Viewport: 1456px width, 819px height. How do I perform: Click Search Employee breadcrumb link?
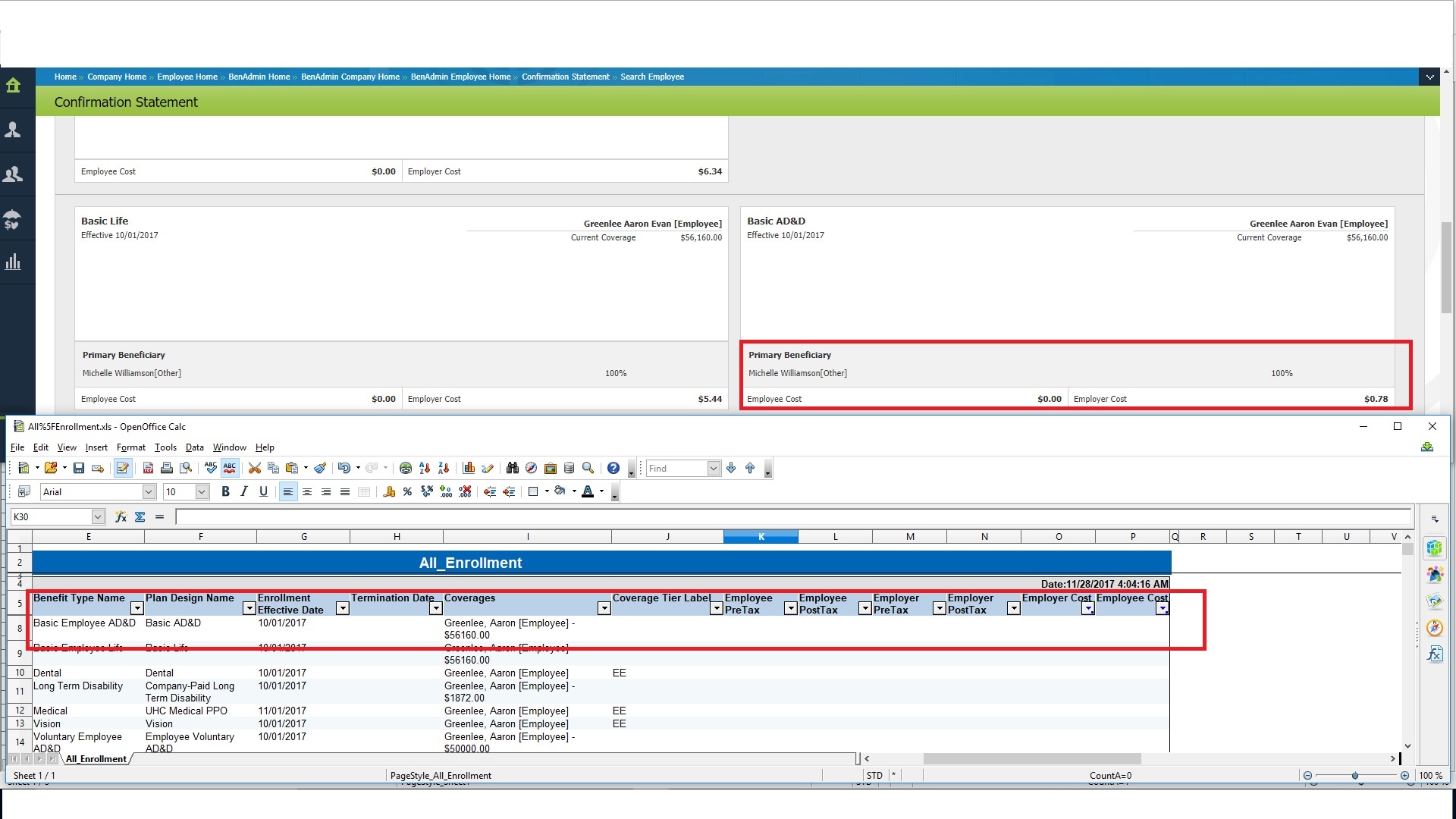click(651, 77)
